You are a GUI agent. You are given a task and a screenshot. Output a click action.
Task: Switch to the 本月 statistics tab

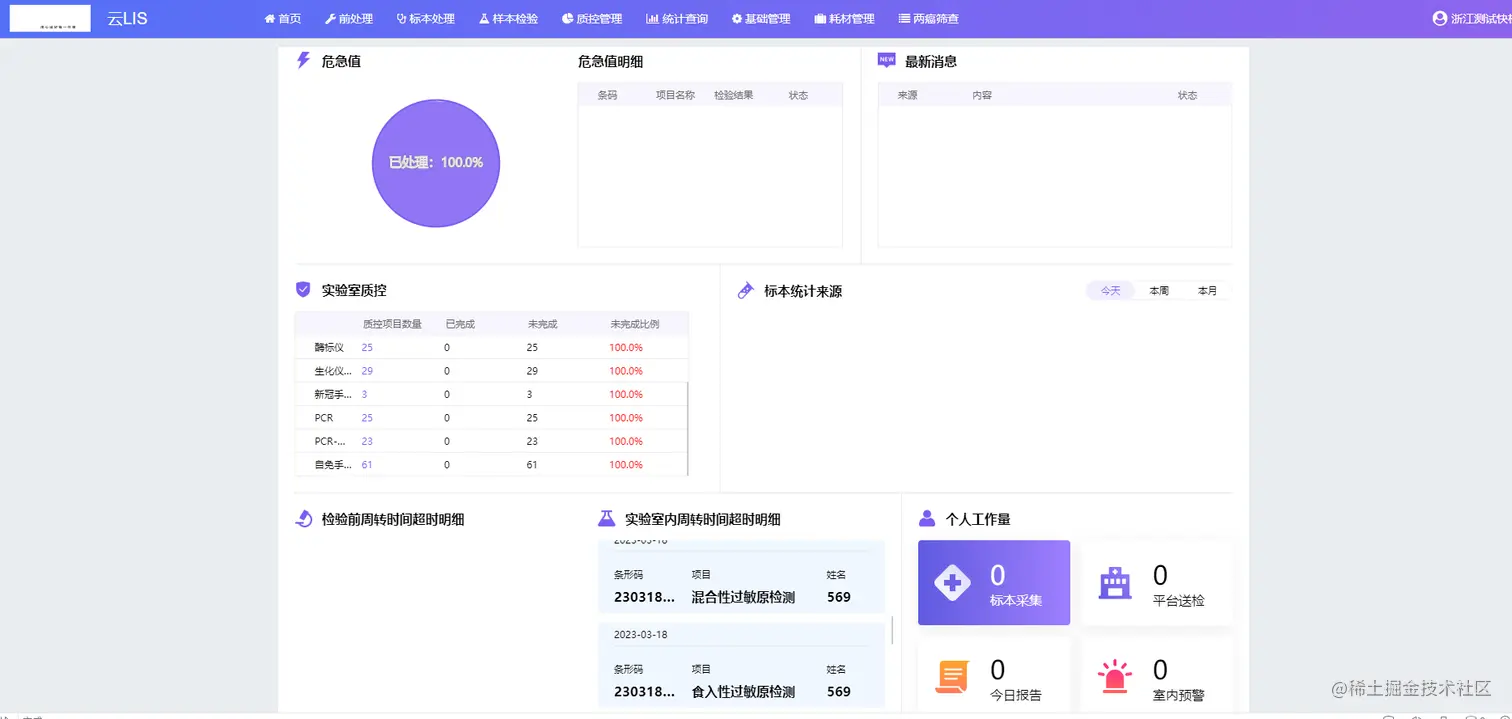(1207, 290)
